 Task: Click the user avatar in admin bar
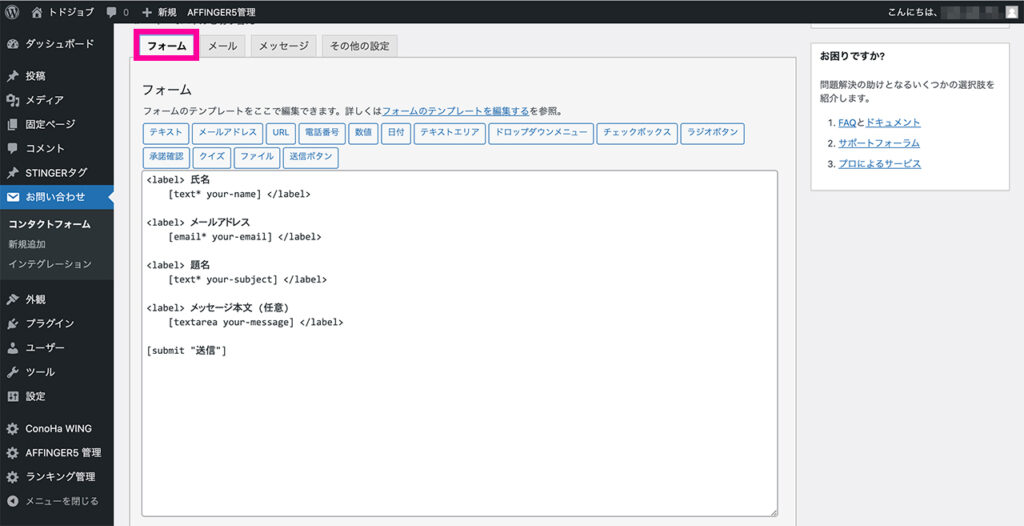1011,12
